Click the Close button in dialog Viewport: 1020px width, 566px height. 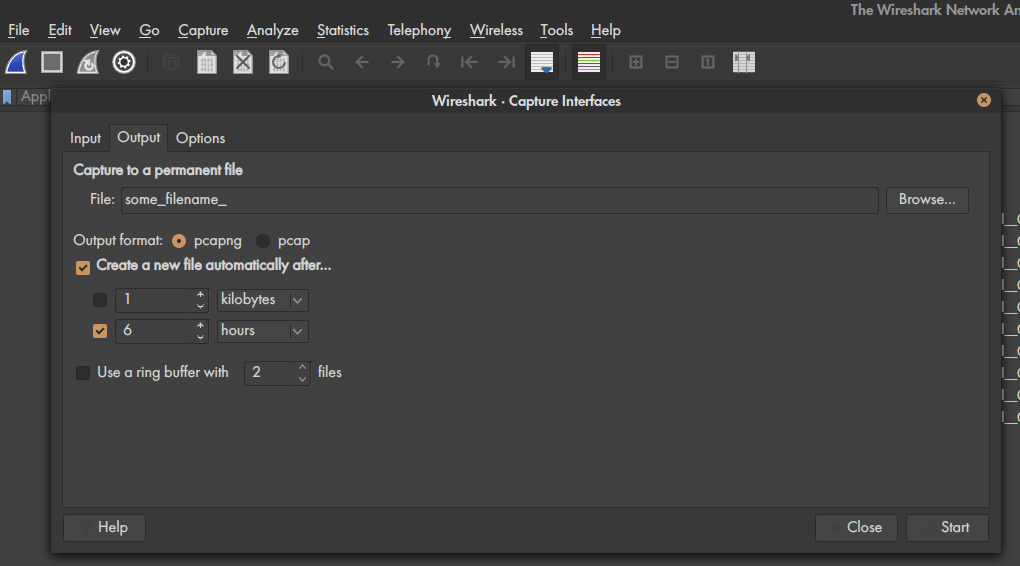856,528
